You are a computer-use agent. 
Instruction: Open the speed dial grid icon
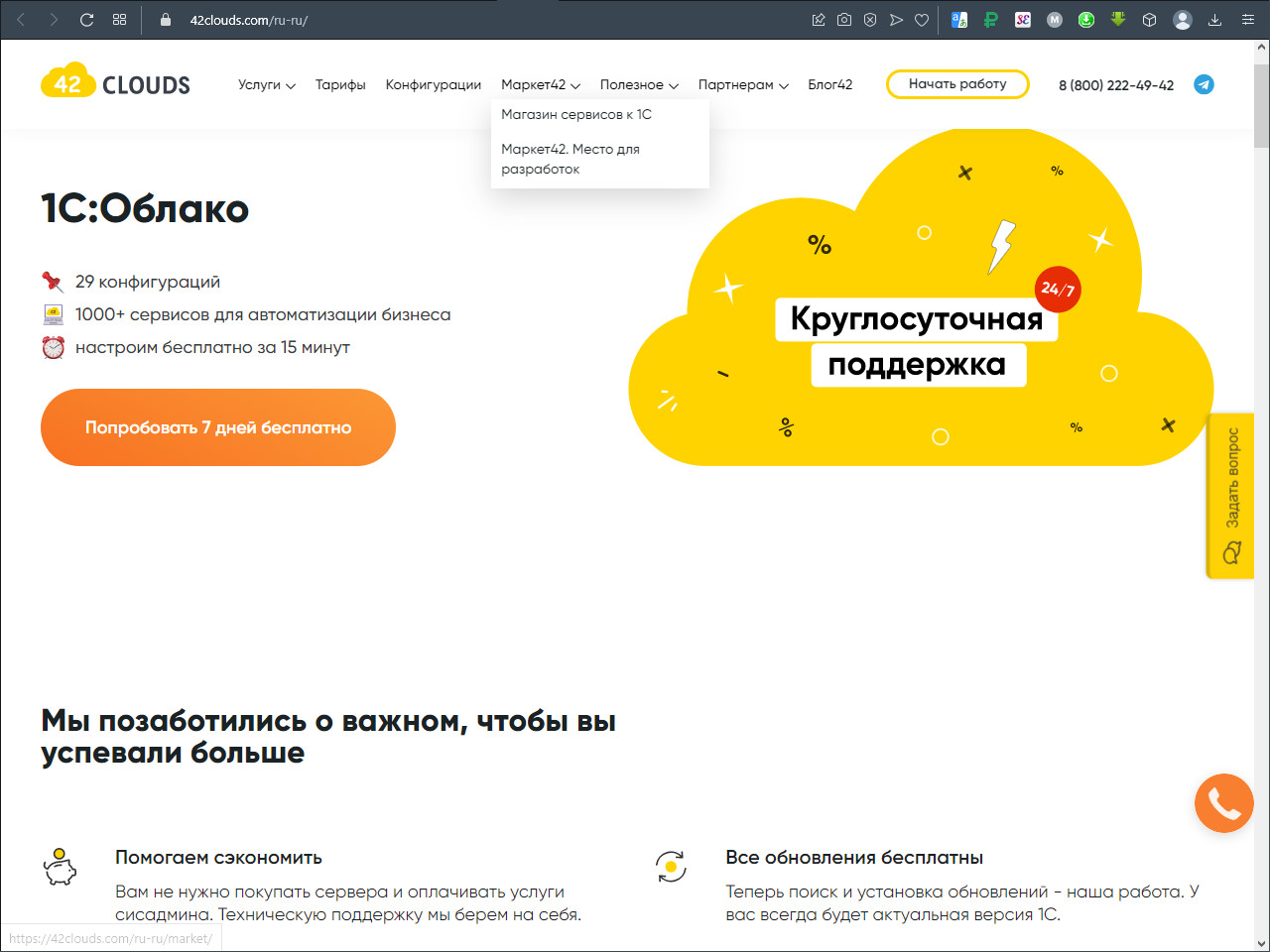(120, 20)
